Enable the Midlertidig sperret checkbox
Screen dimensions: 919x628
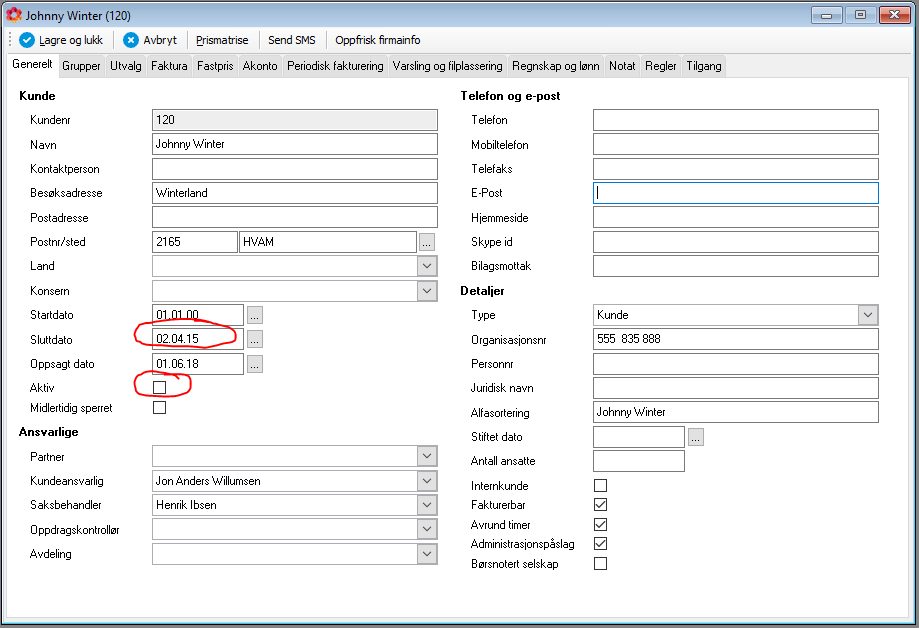coord(159,408)
